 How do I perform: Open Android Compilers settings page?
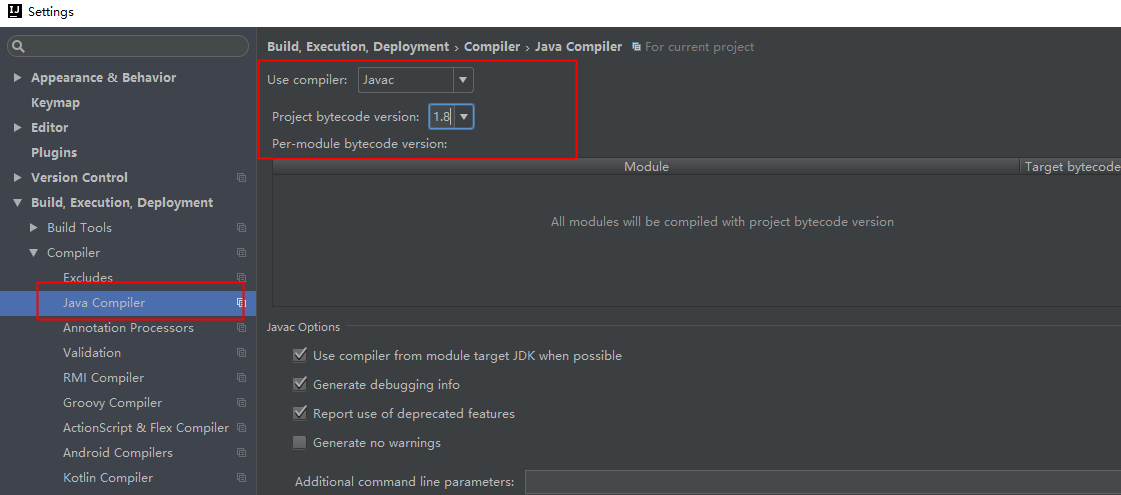[x=118, y=453]
